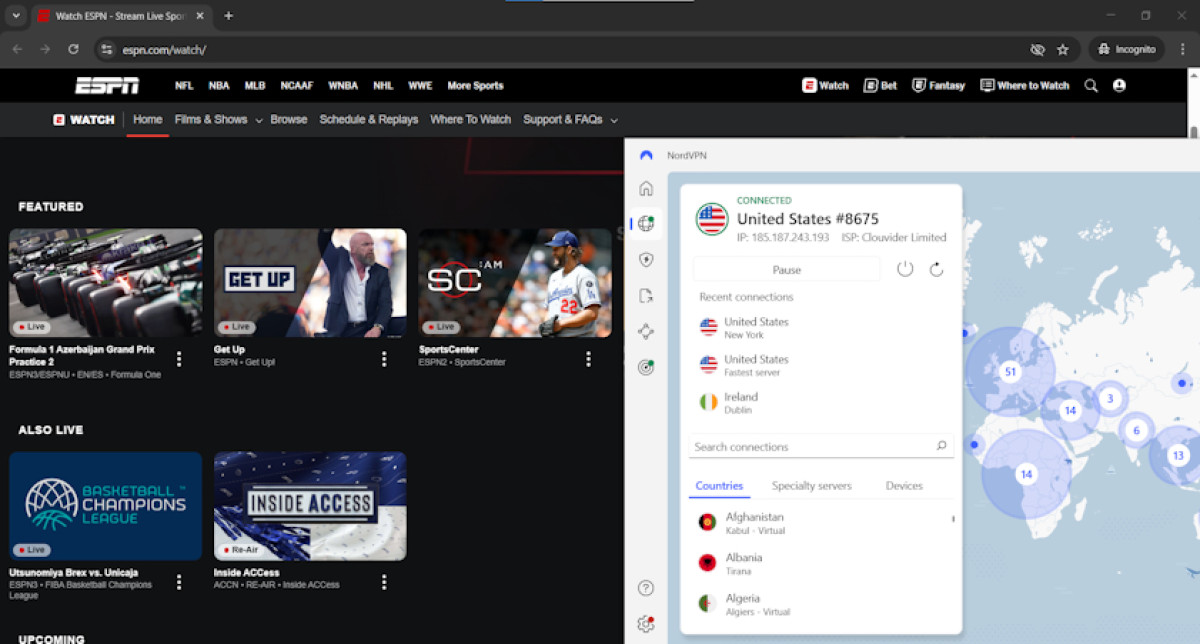Open the NordVPN settings gear icon

coord(646,624)
